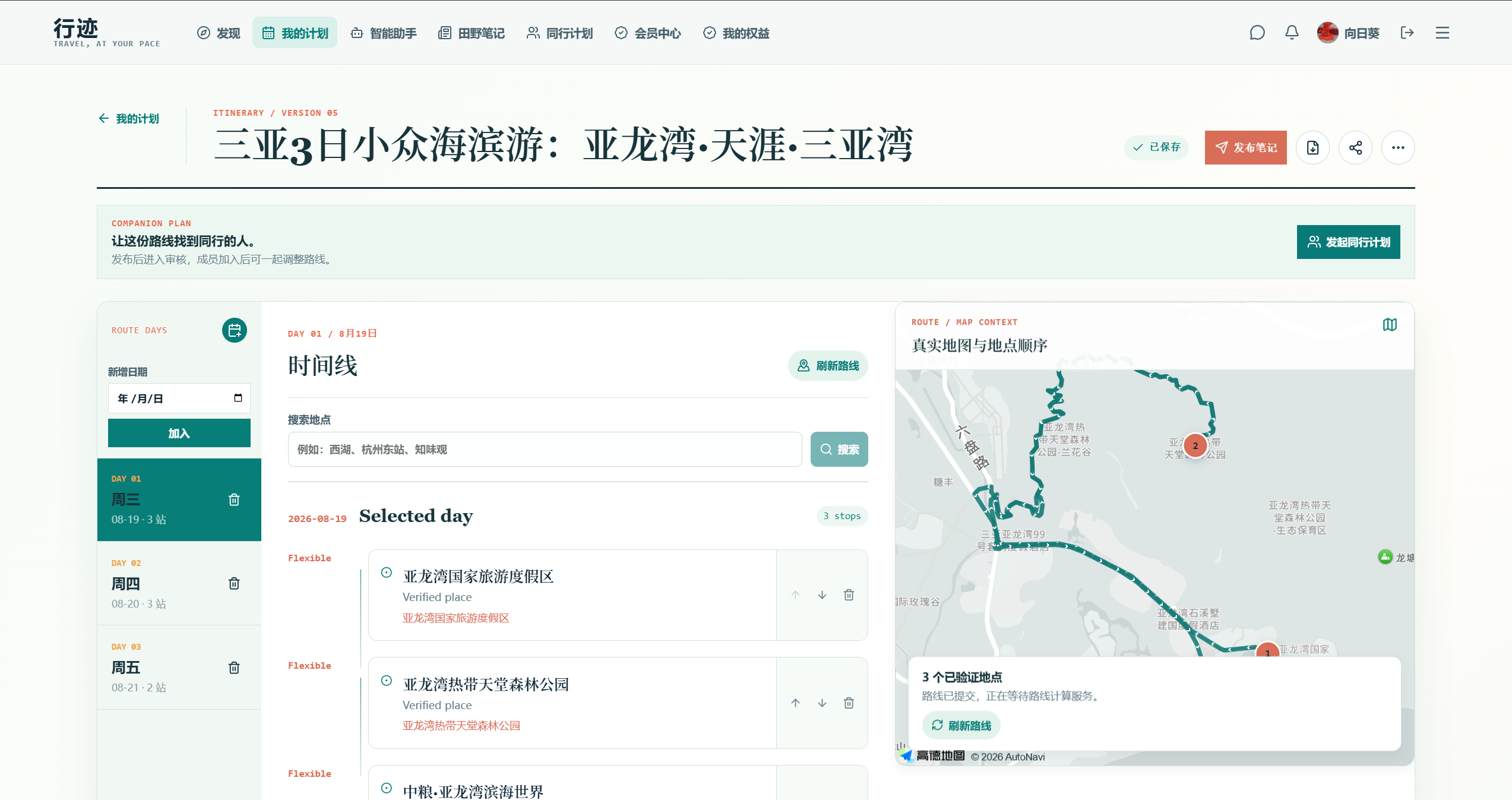Focus the 搜索地点 input field
Image resolution: width=1512 pixels, height=800 pixels.
(545, 449)
